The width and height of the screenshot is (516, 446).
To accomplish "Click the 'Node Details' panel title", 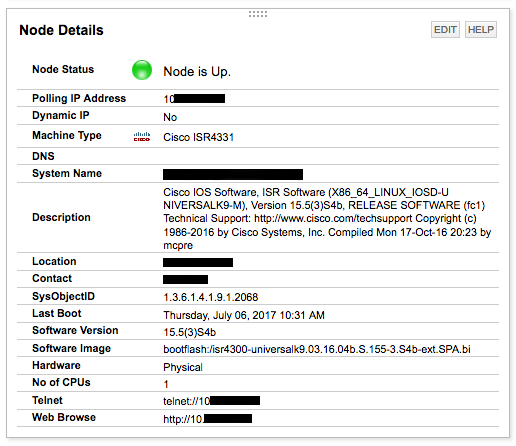I will coord(61,30).
